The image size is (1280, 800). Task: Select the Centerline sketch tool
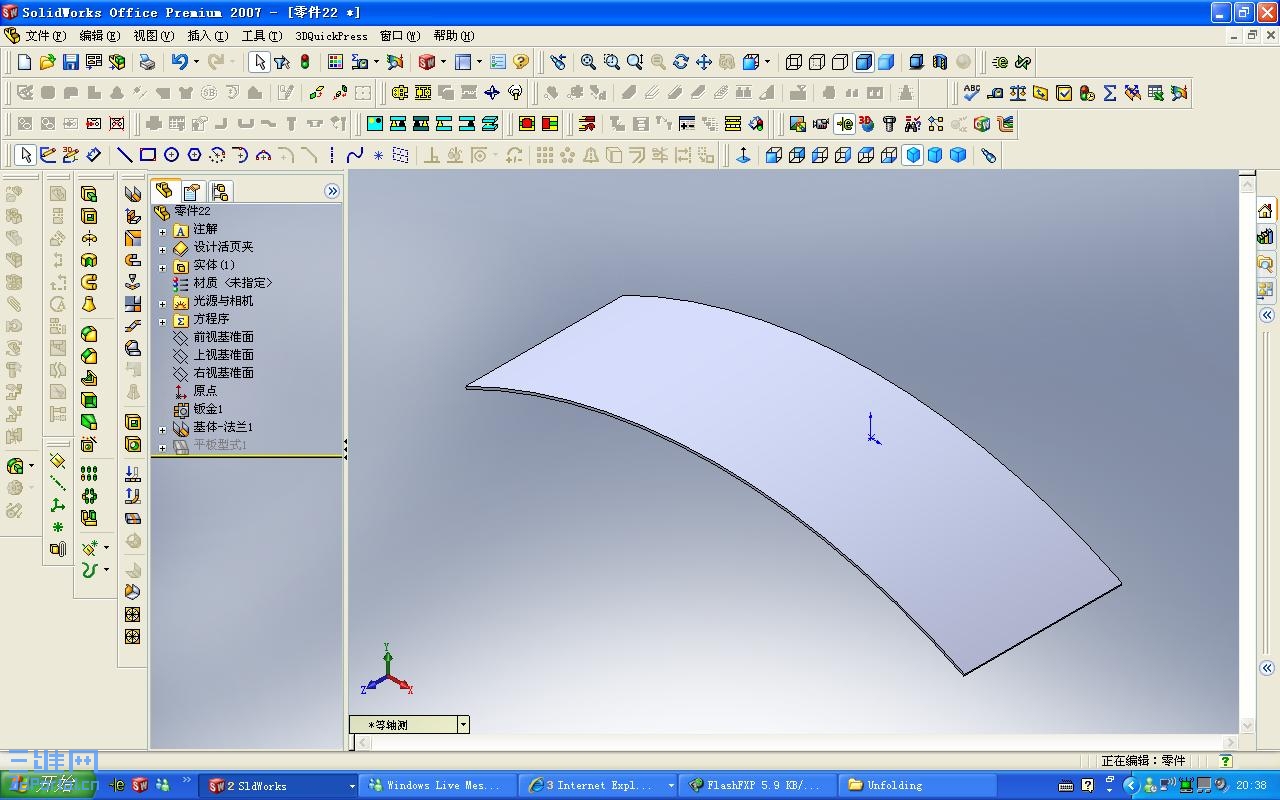[x=332, y=155]
